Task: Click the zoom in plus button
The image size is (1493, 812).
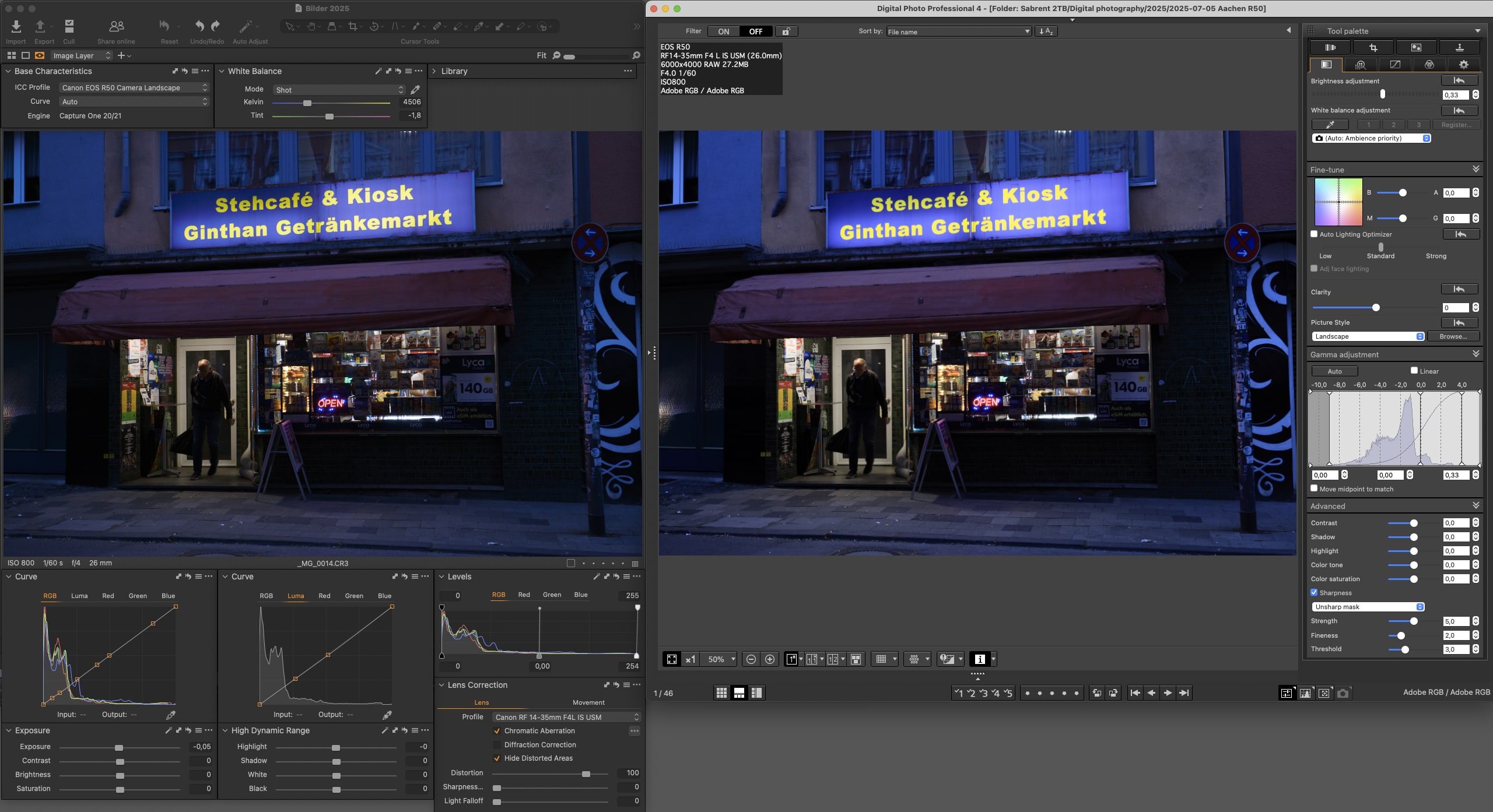Action: (770, 659)
